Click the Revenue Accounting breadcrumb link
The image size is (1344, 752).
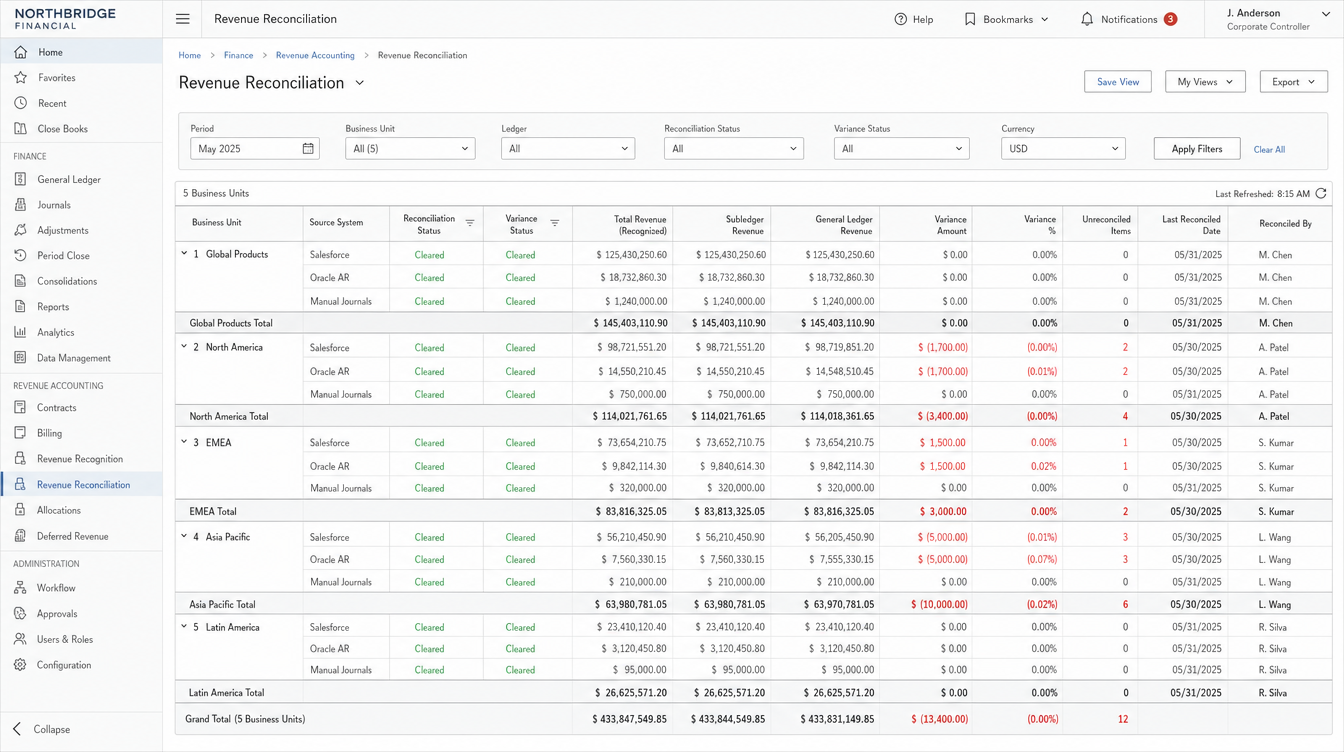(x=315, y=55)
